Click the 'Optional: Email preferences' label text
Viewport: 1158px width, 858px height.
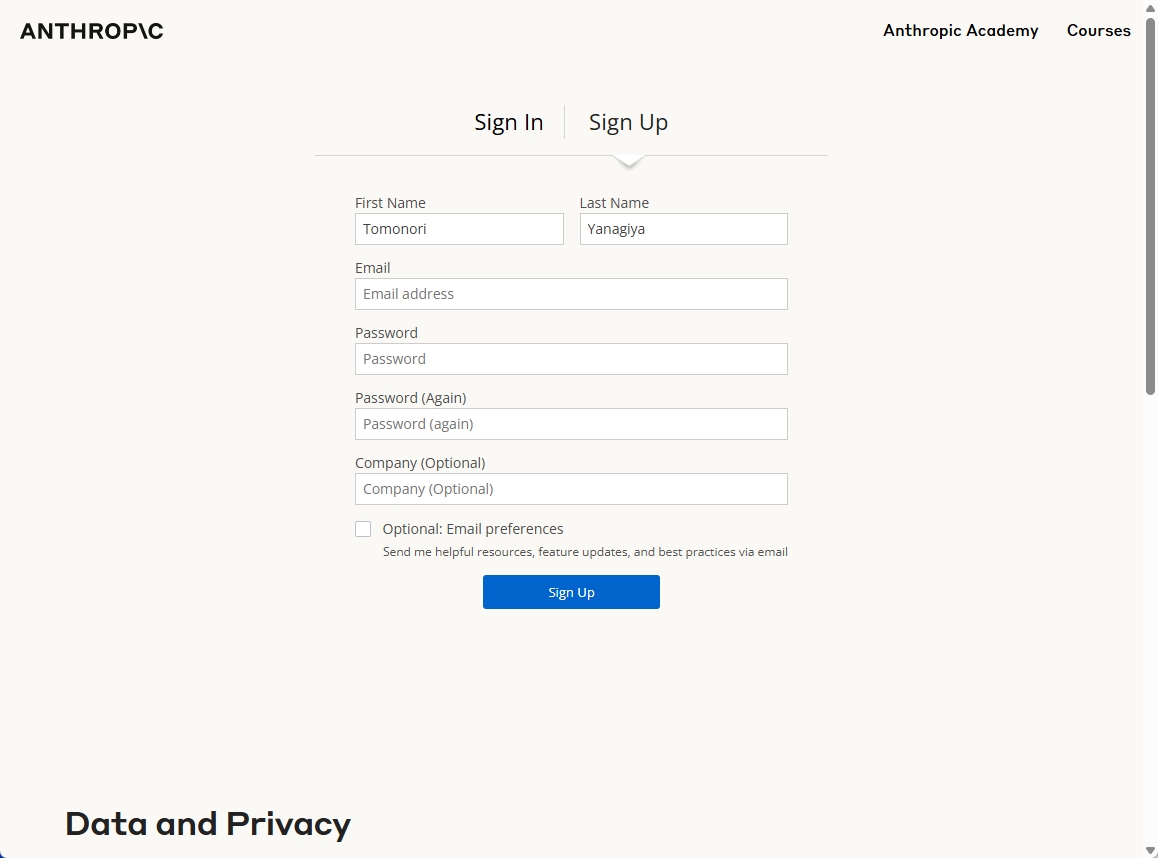[x=473, y=529]
